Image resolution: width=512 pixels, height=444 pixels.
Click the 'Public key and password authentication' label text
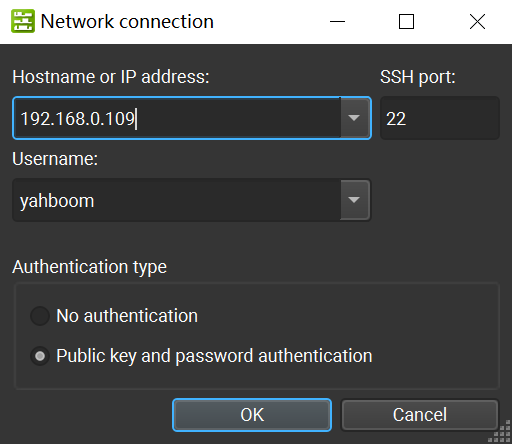point(214,356)
